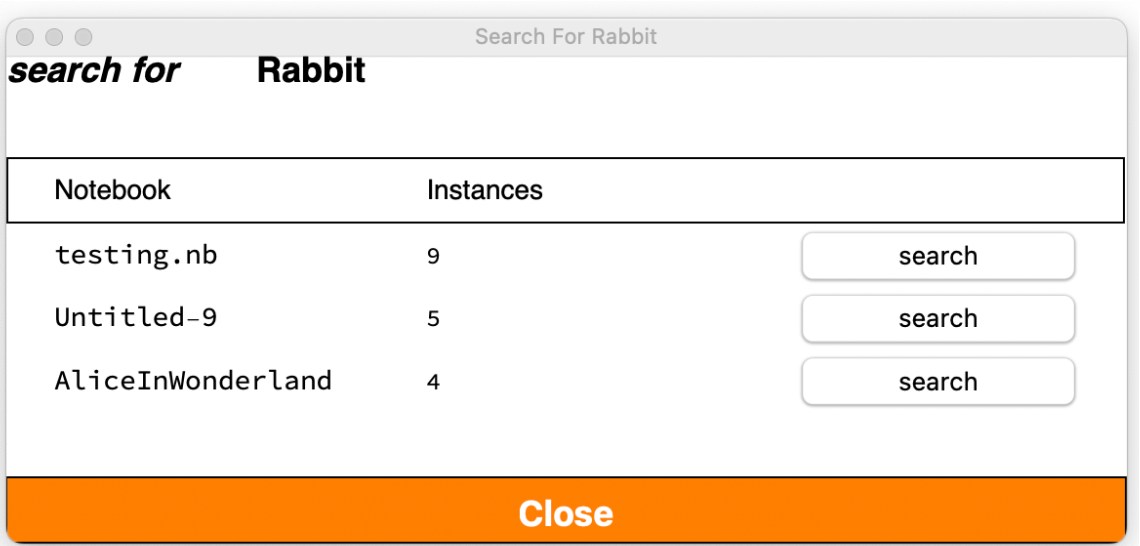Click the instance count 5
The width and height of the screenshot is (1140, 546).
(x=433, y=320)
